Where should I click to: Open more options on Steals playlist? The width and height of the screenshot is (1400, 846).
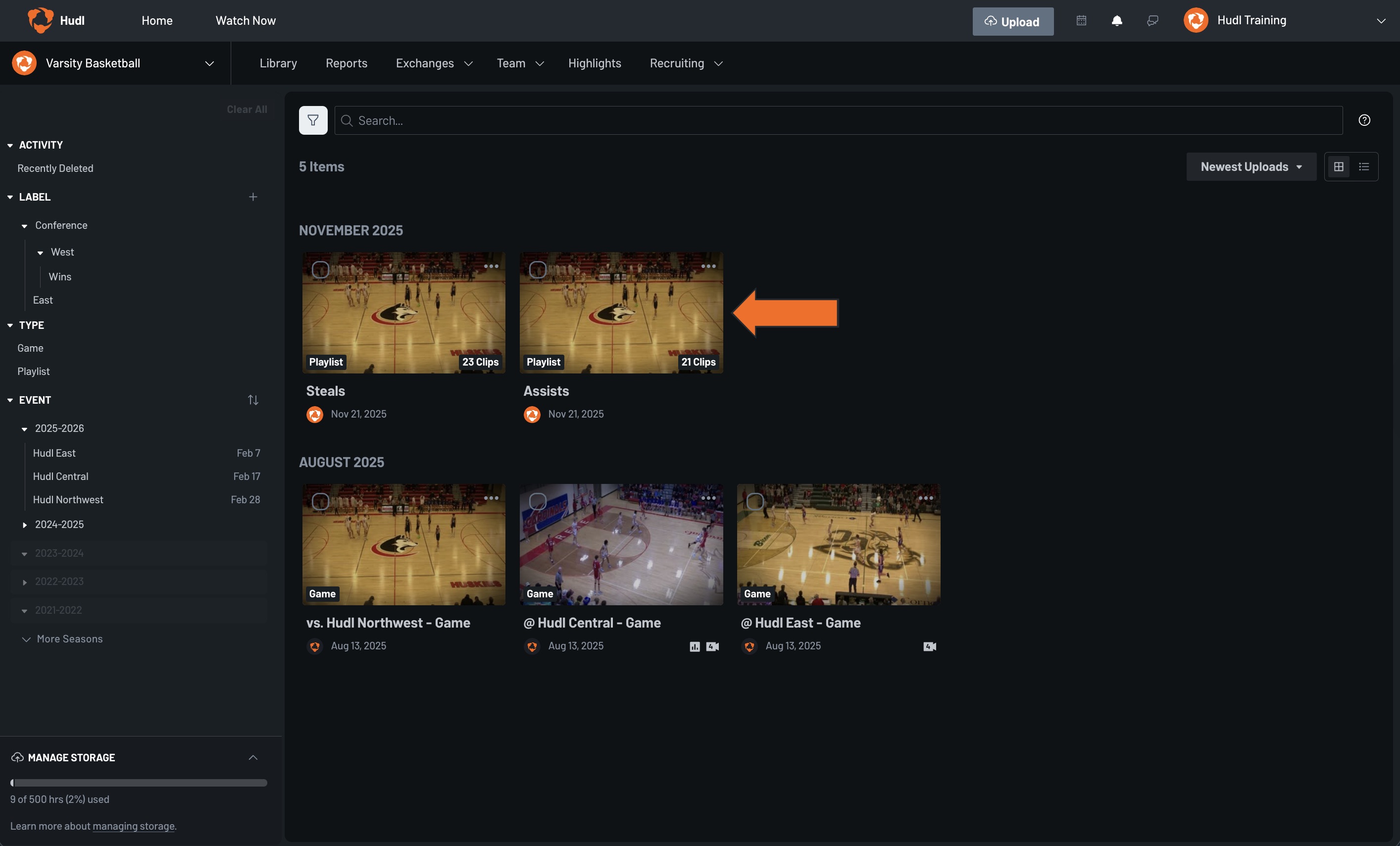point(491,266)
